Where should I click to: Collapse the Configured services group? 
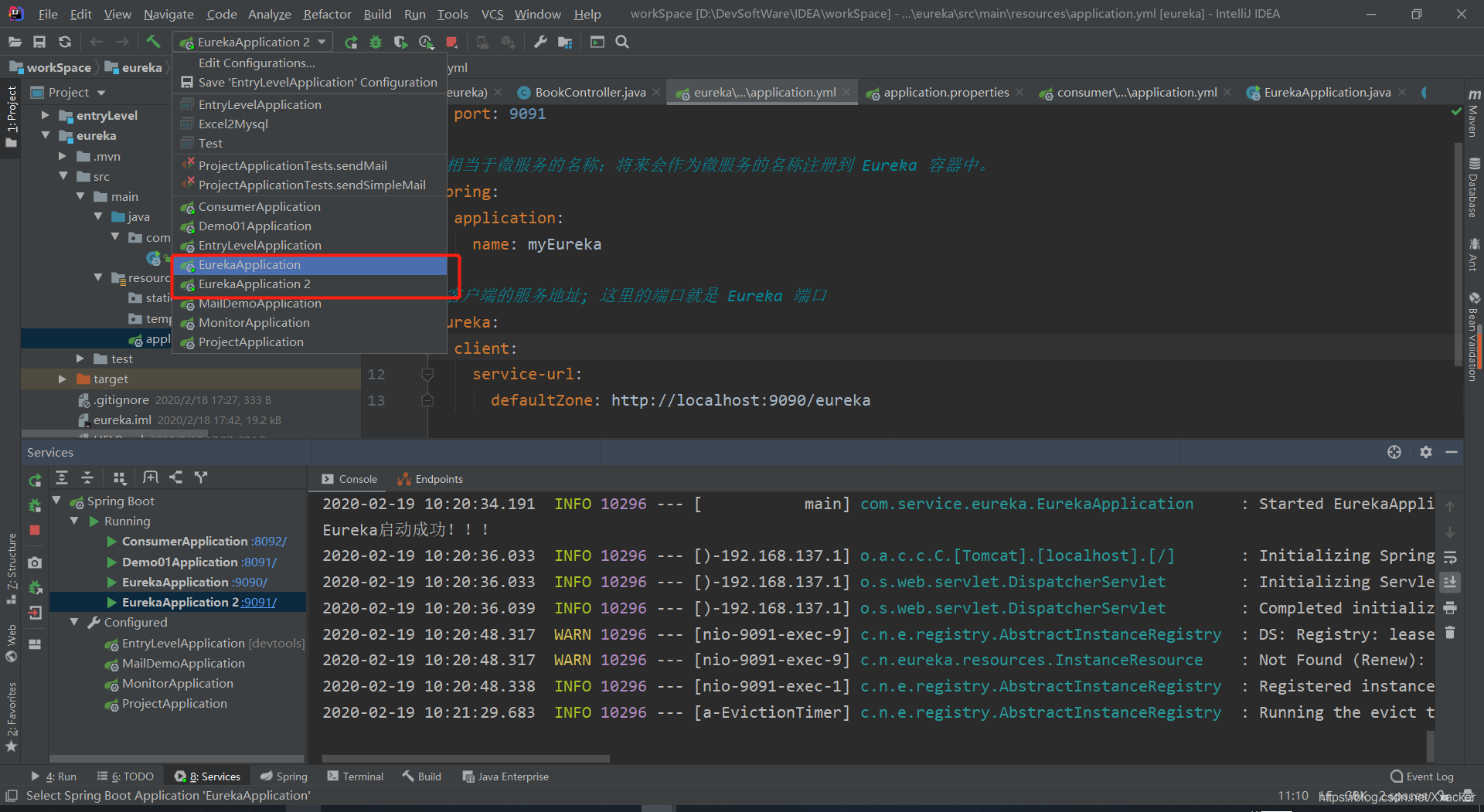click(x=74, y=622)
